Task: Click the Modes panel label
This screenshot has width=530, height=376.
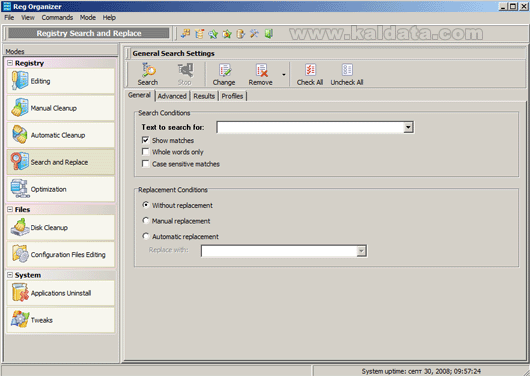Action: pyautogui.click(x=15, y=51)
